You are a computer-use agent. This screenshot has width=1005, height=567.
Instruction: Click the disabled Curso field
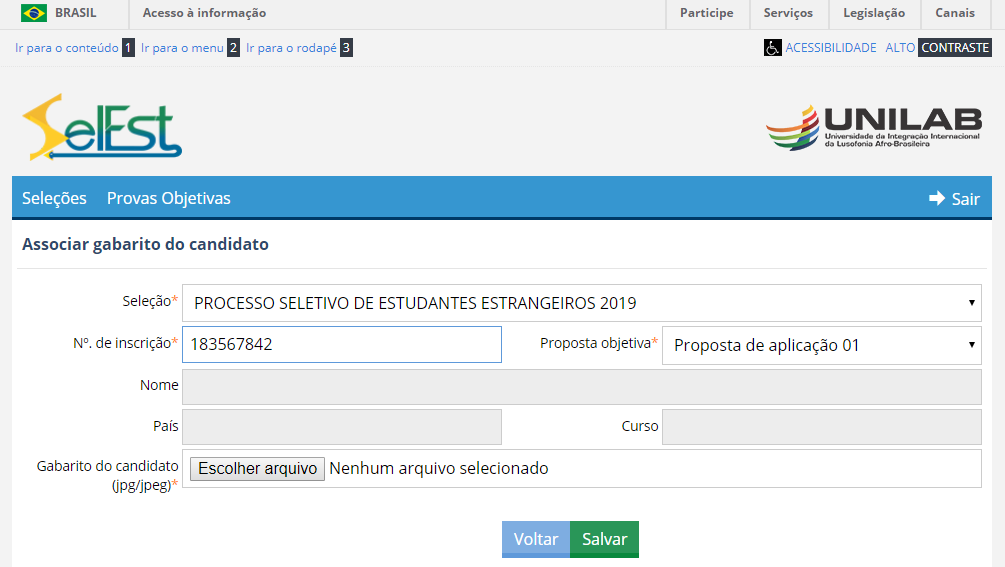click(822, 427)
